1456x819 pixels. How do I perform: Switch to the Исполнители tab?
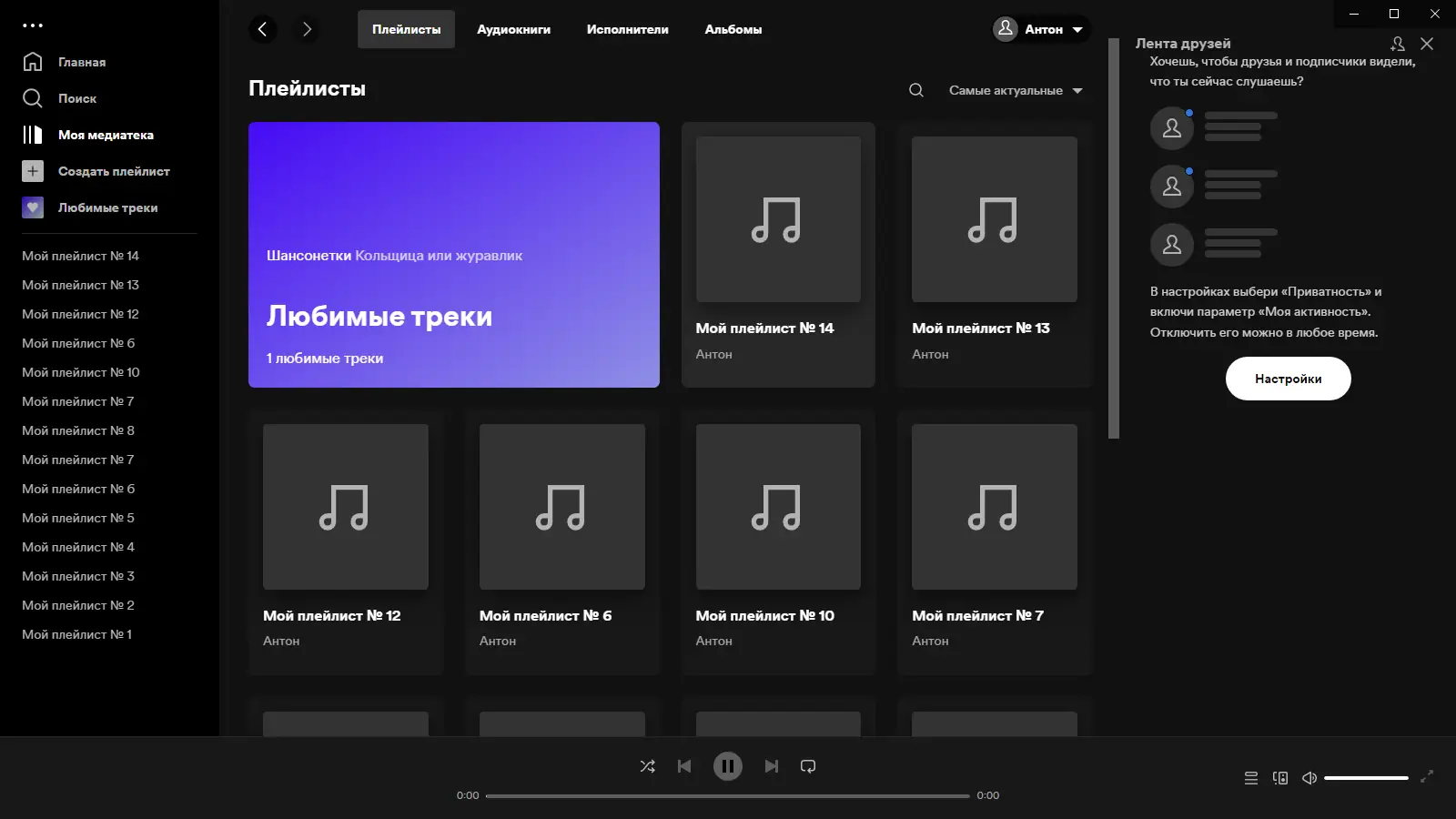pos(626,29)
